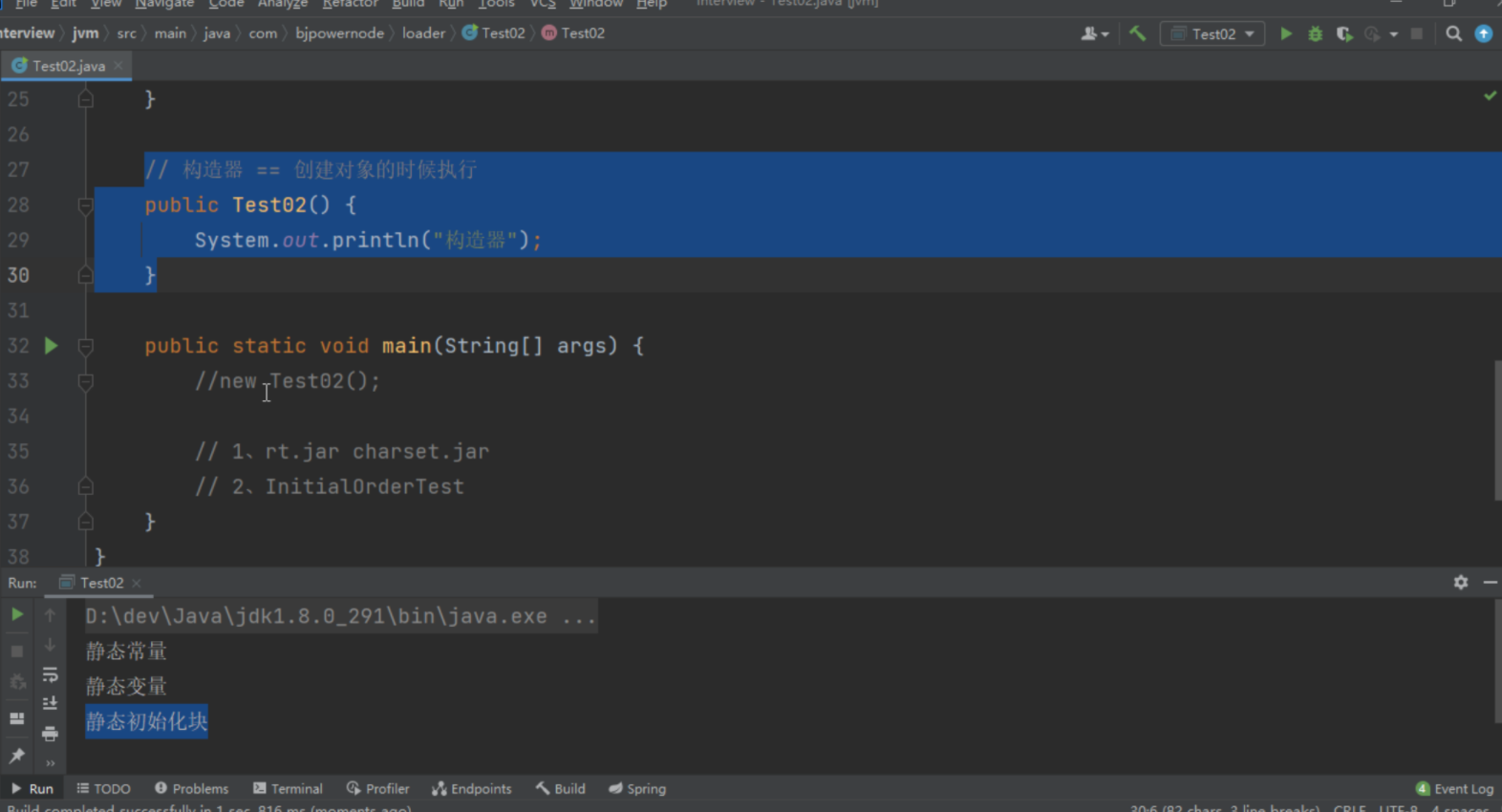Expand the profiler dropdown arrow

point(1394,34)
